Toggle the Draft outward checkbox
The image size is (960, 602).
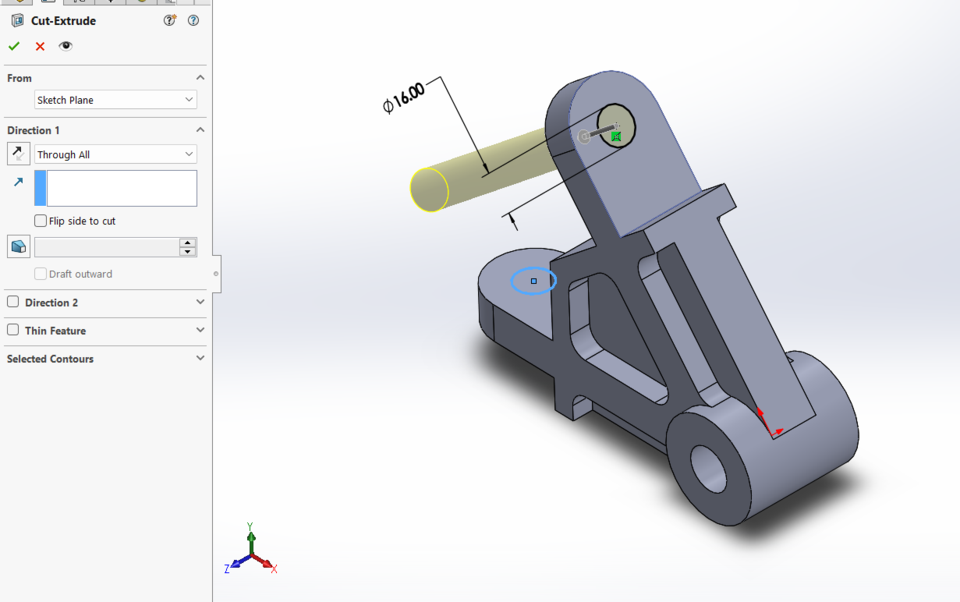(40, 273)
